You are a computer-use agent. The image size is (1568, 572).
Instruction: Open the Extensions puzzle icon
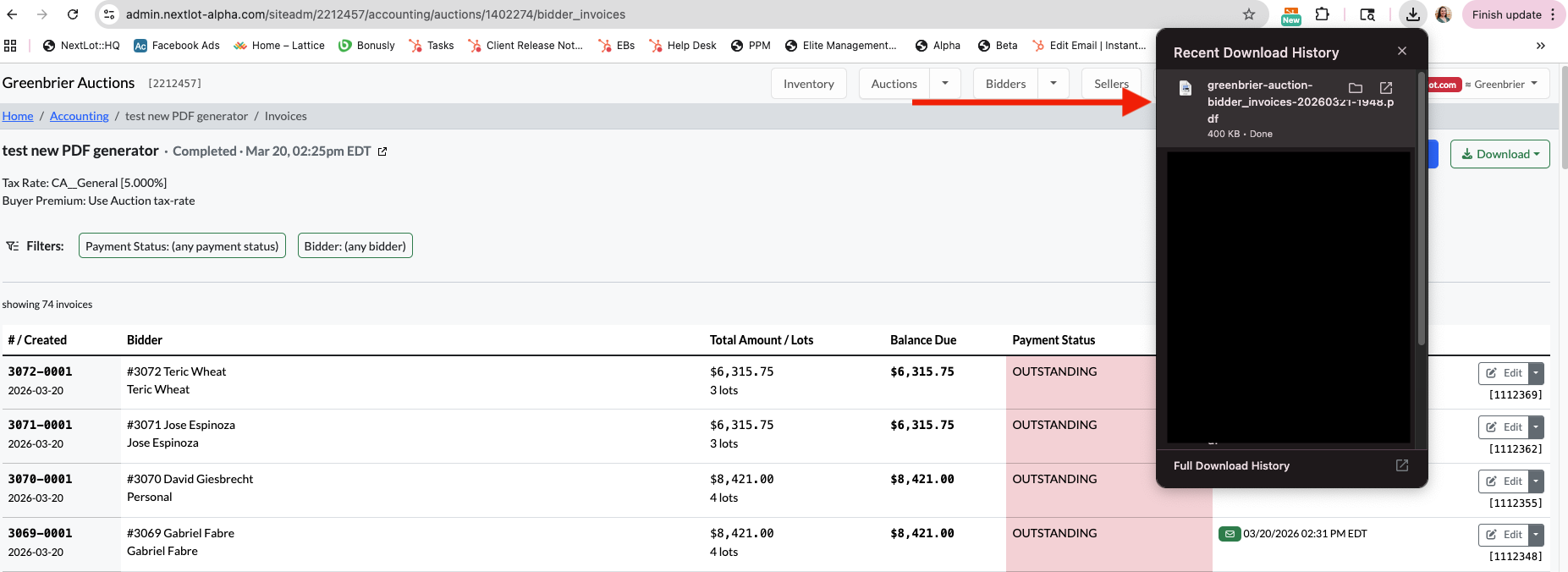[x=1323, y=14]
